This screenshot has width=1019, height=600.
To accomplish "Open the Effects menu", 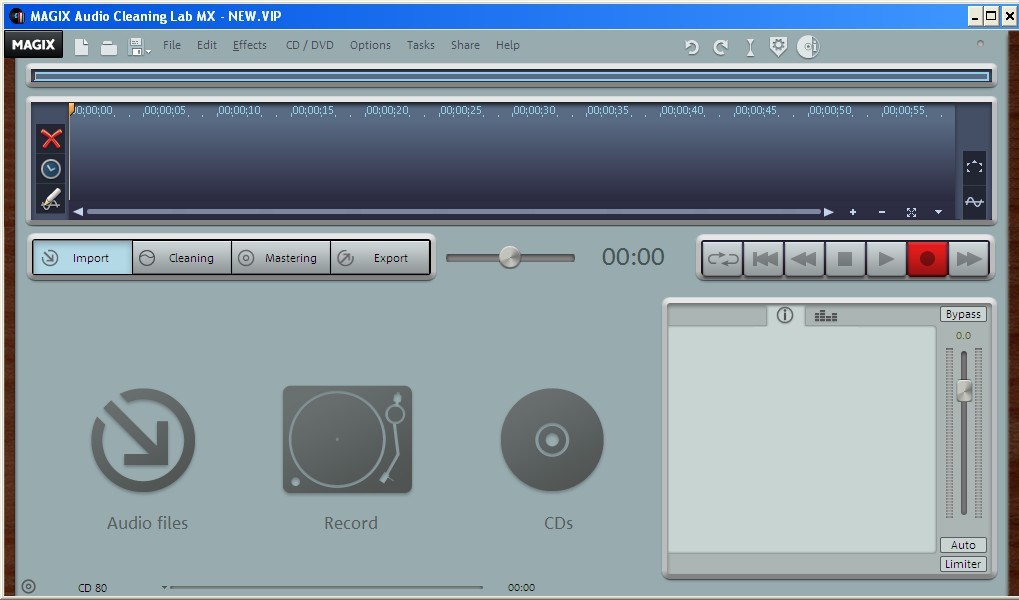I will pyautogui.click(x=249, y=45).
